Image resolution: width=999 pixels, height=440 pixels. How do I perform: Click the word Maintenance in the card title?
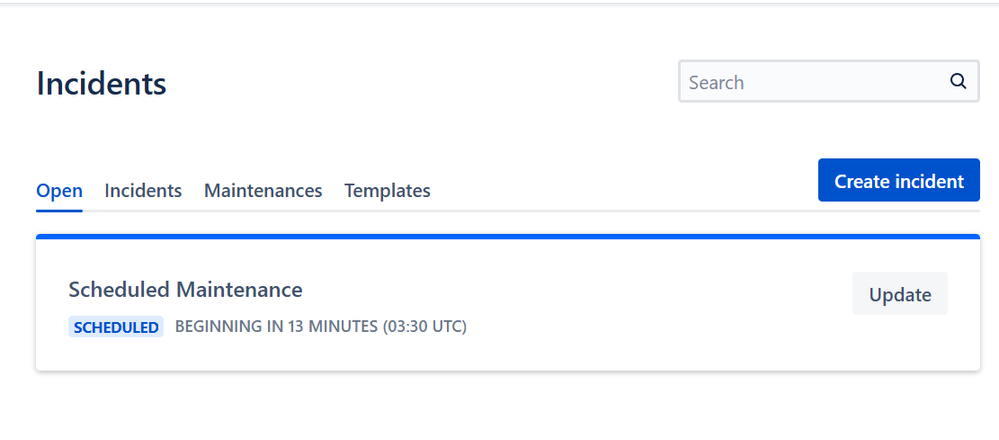(240, 290)
